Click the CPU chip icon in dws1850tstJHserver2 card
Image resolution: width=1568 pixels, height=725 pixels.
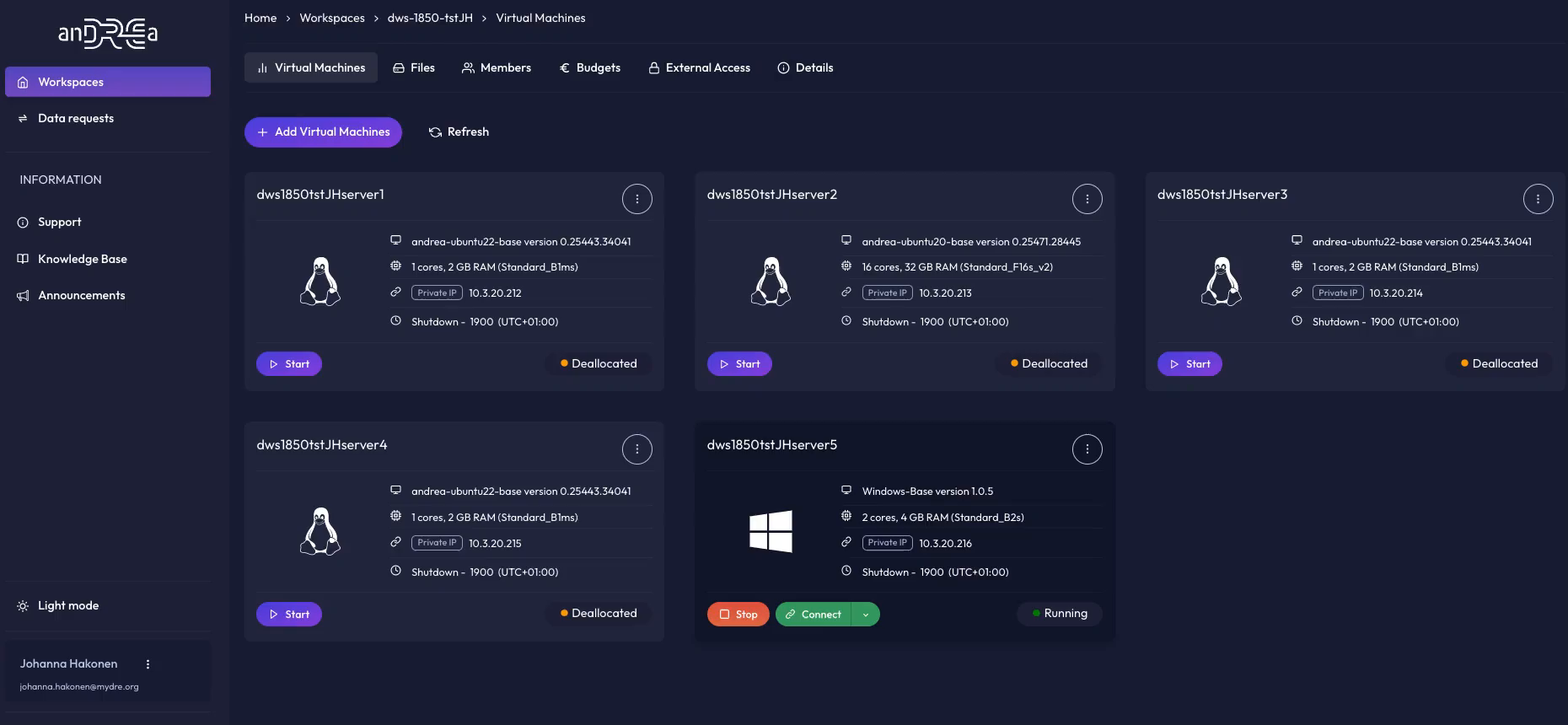point(846,266)
